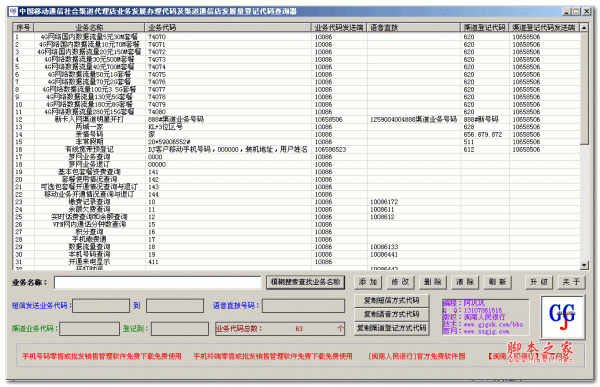
Task: Focus the 业务名称 search input field
Action: click(x=157, y=282)
